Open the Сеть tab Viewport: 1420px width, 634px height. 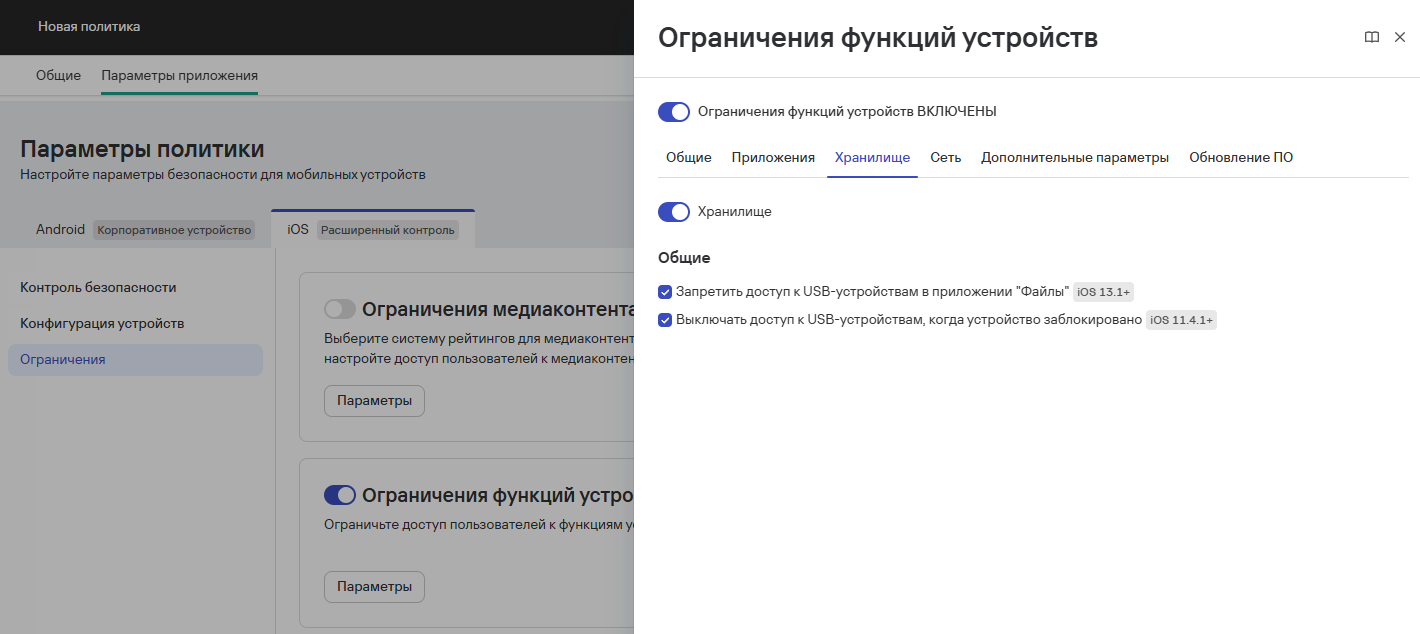946,158
